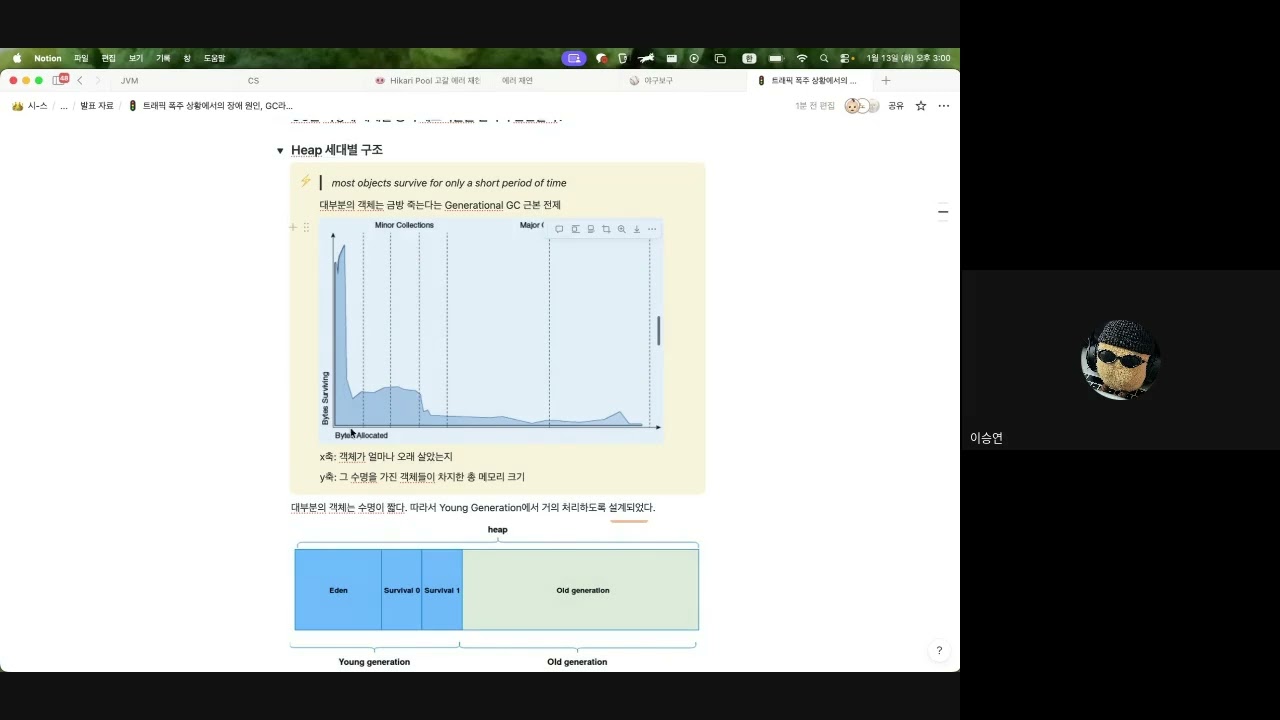
Task: Open the 보기 menu
Action: (x=136, y=58)
